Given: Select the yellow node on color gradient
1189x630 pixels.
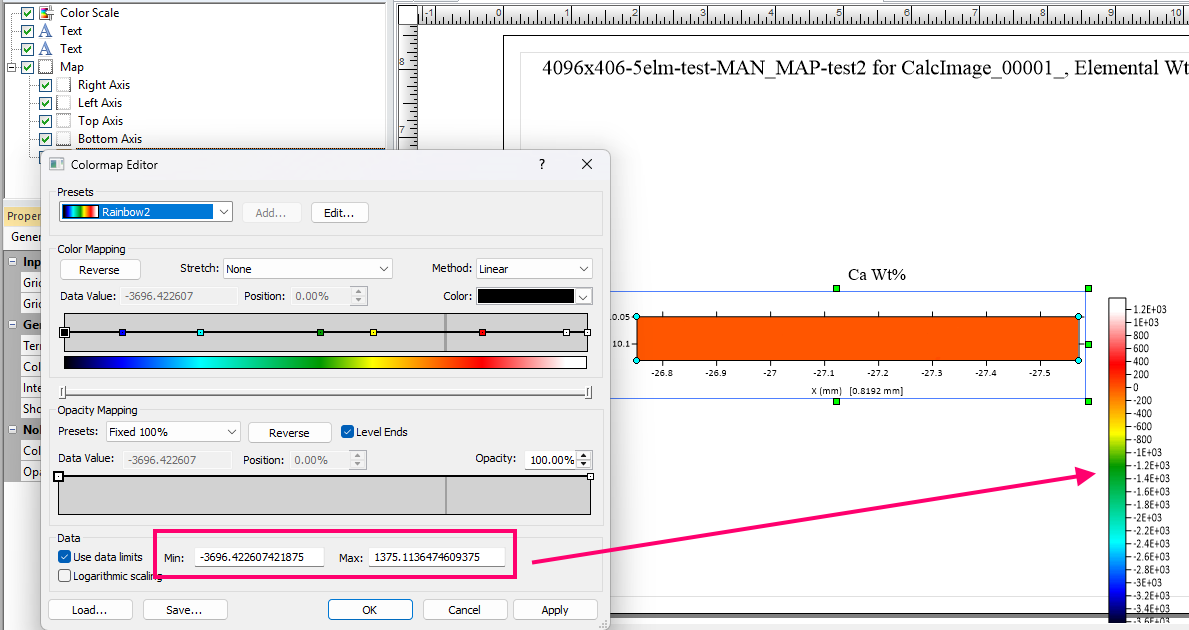Looking at the screenshot, I should click(x=373, y=332).
